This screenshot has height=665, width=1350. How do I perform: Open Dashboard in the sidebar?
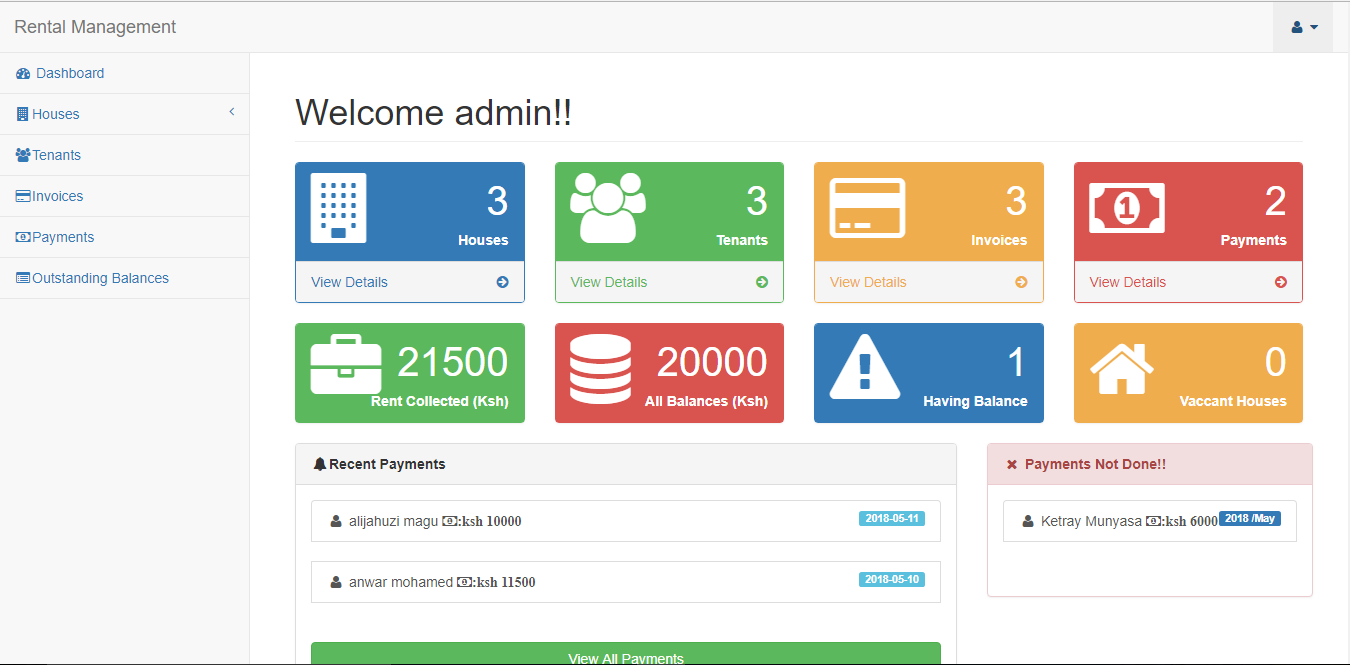click(x=124, y=73)
